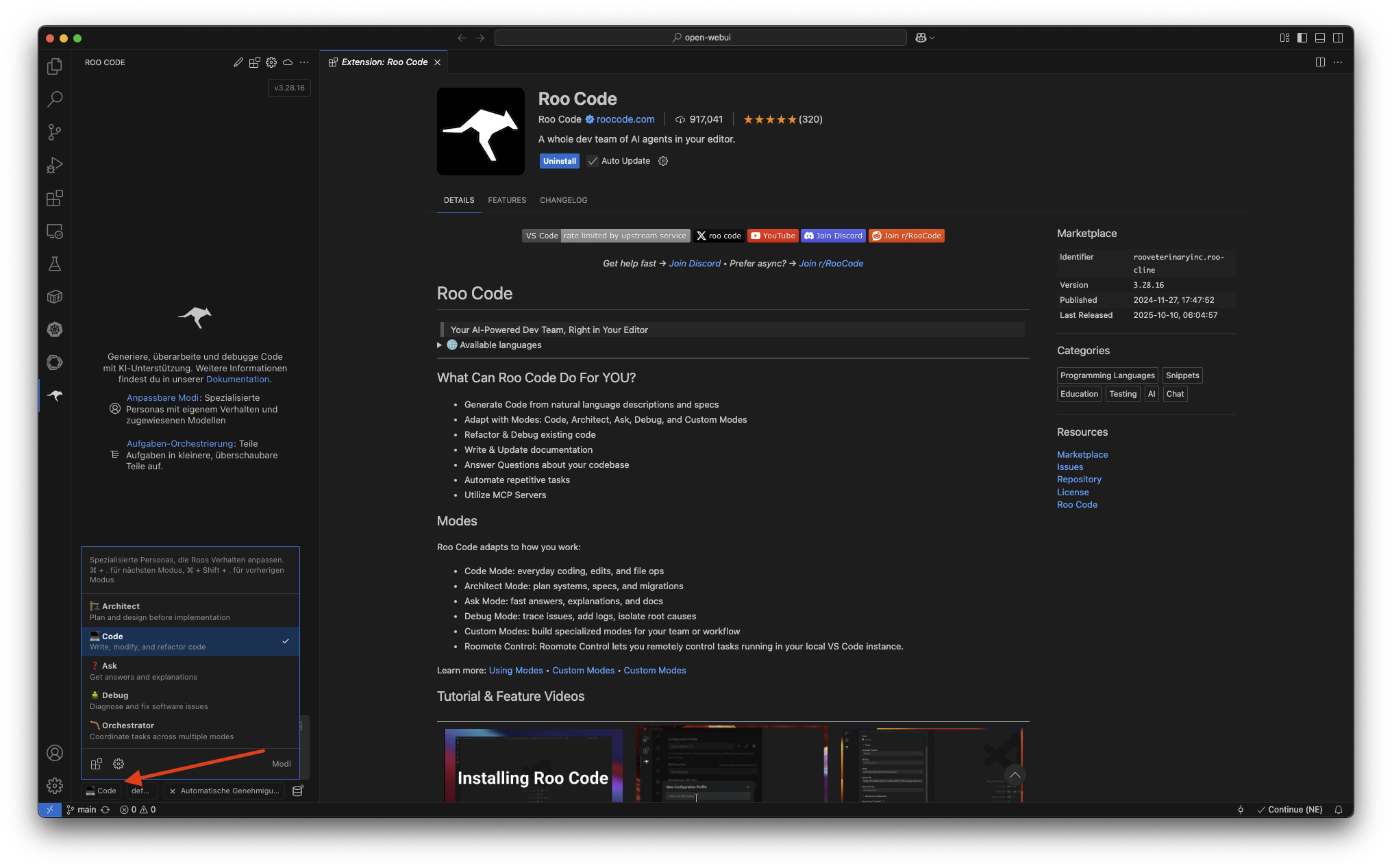Toggle Automatische Genehmigung setting
The height and width of the screenshot is (868, 1392).
225,791
